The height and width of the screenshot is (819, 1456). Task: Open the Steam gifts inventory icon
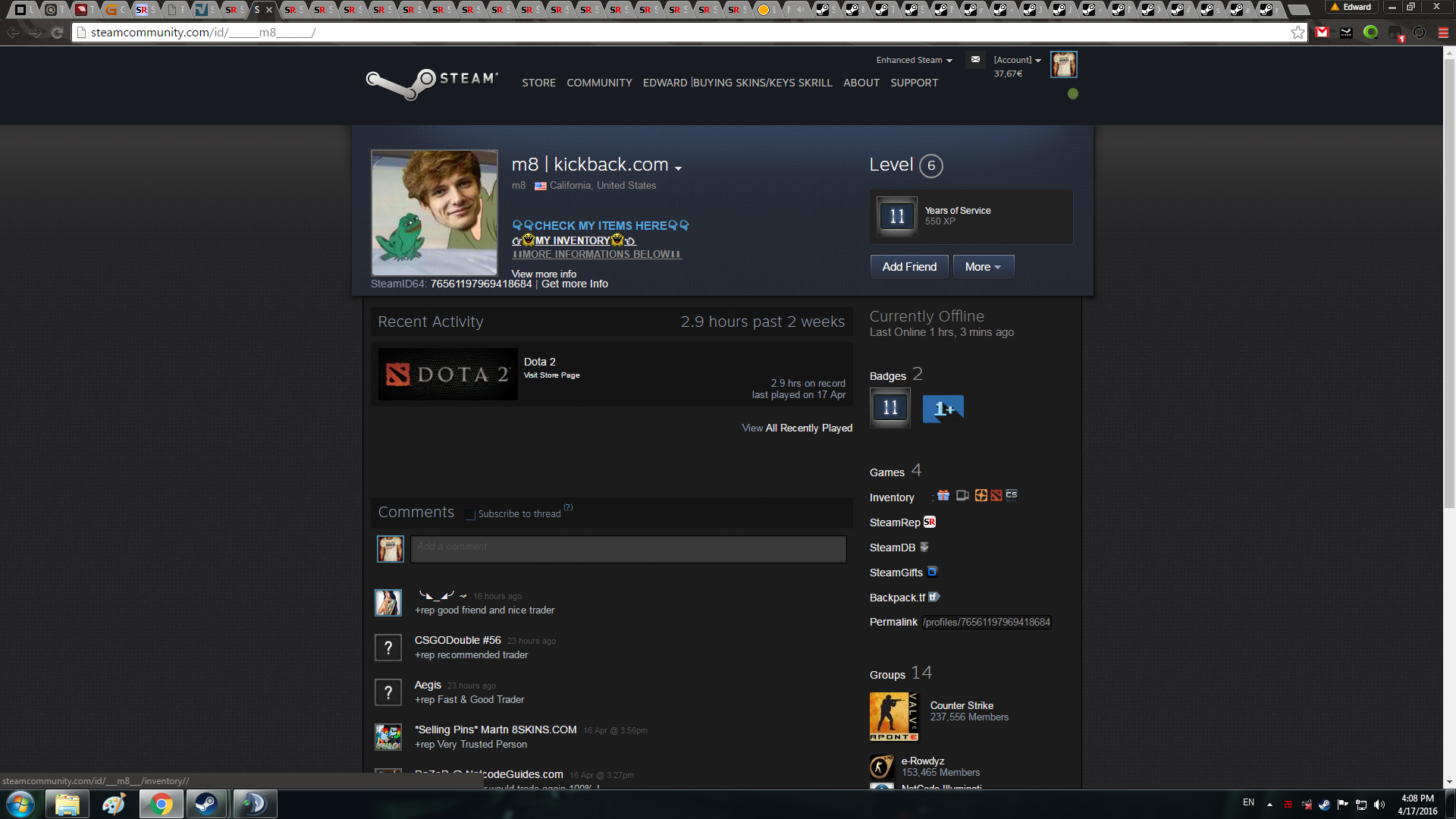click(x=943, y=495)
